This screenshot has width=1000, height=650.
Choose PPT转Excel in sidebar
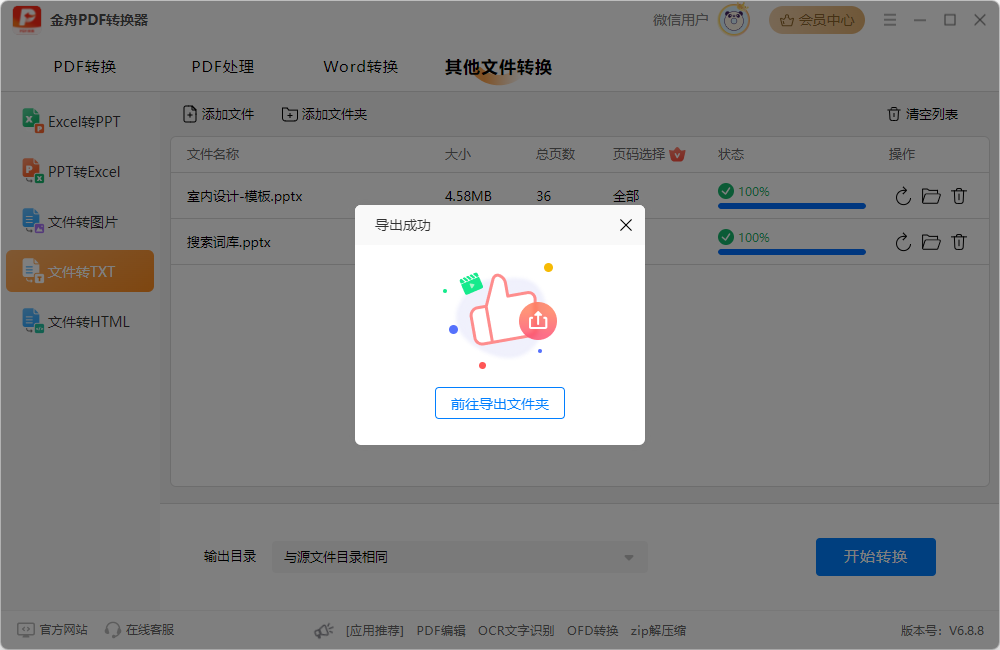click(80, 172)
